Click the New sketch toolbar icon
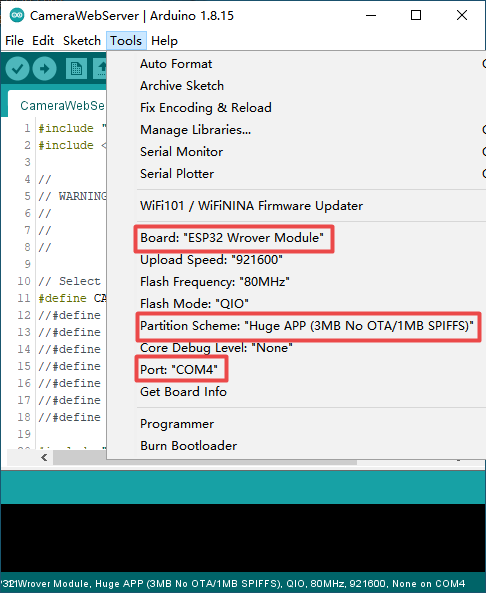The width and height of the screenshot is (486, 593). tap(76, 69)
